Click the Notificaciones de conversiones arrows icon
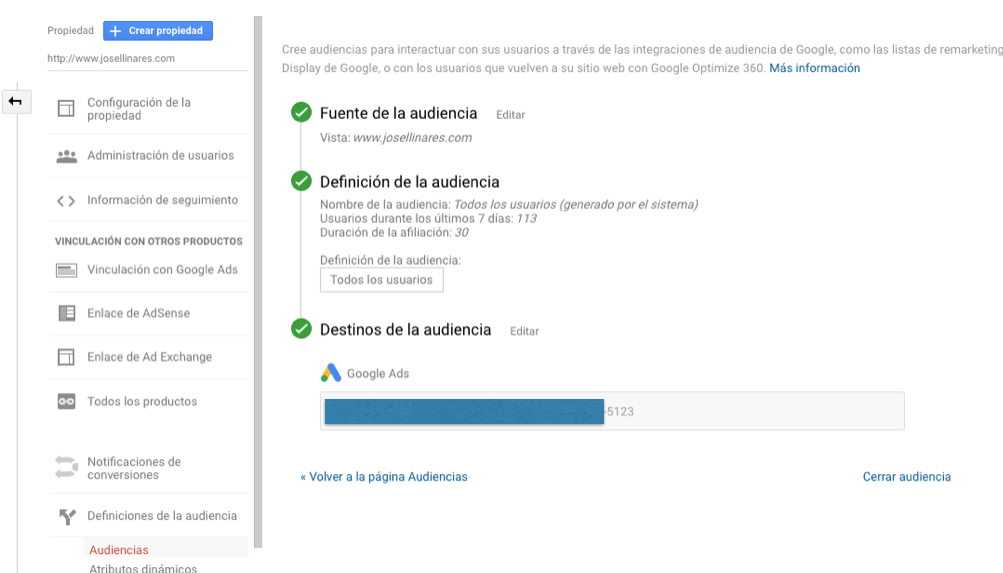 [x=66, y=467]
